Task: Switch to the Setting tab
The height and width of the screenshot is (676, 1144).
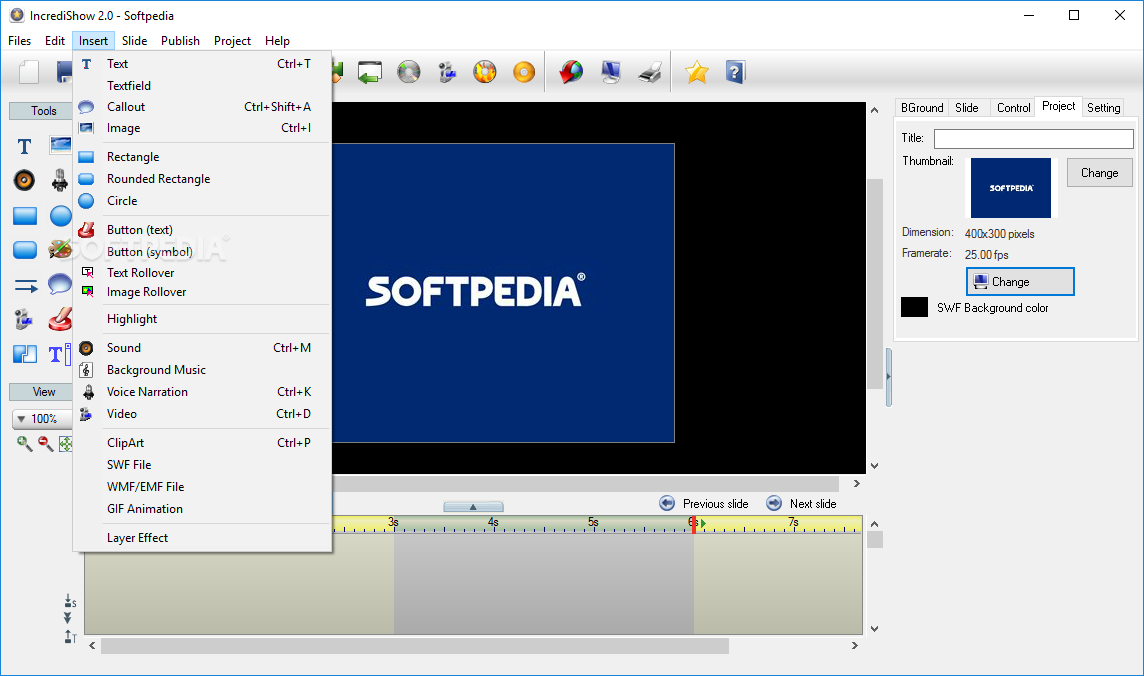Action: [x=1103, y=108]
